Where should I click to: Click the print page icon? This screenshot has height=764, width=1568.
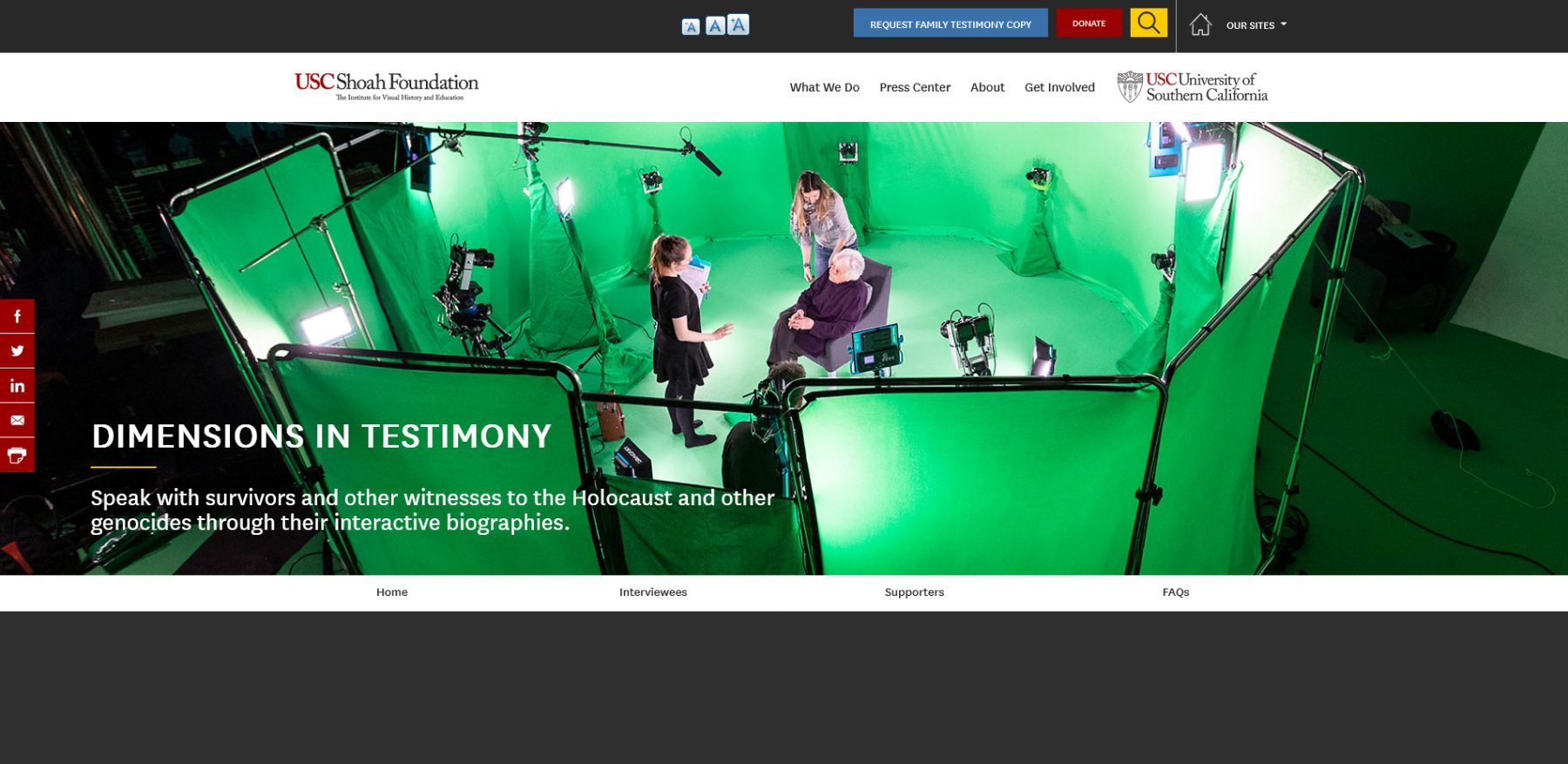click(x=17, y=456)
